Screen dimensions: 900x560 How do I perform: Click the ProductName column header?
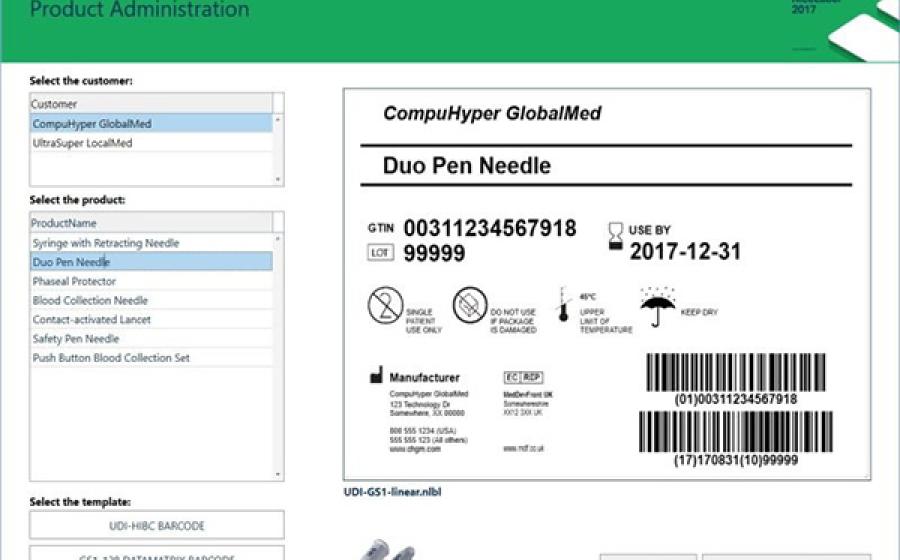[x=152, y=223]
